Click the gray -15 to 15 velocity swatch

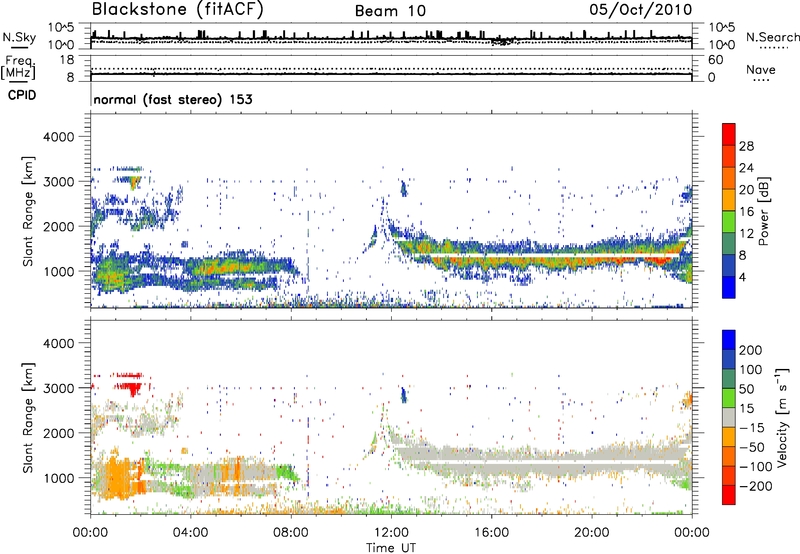pyautogui.click(x=729, y=417)
